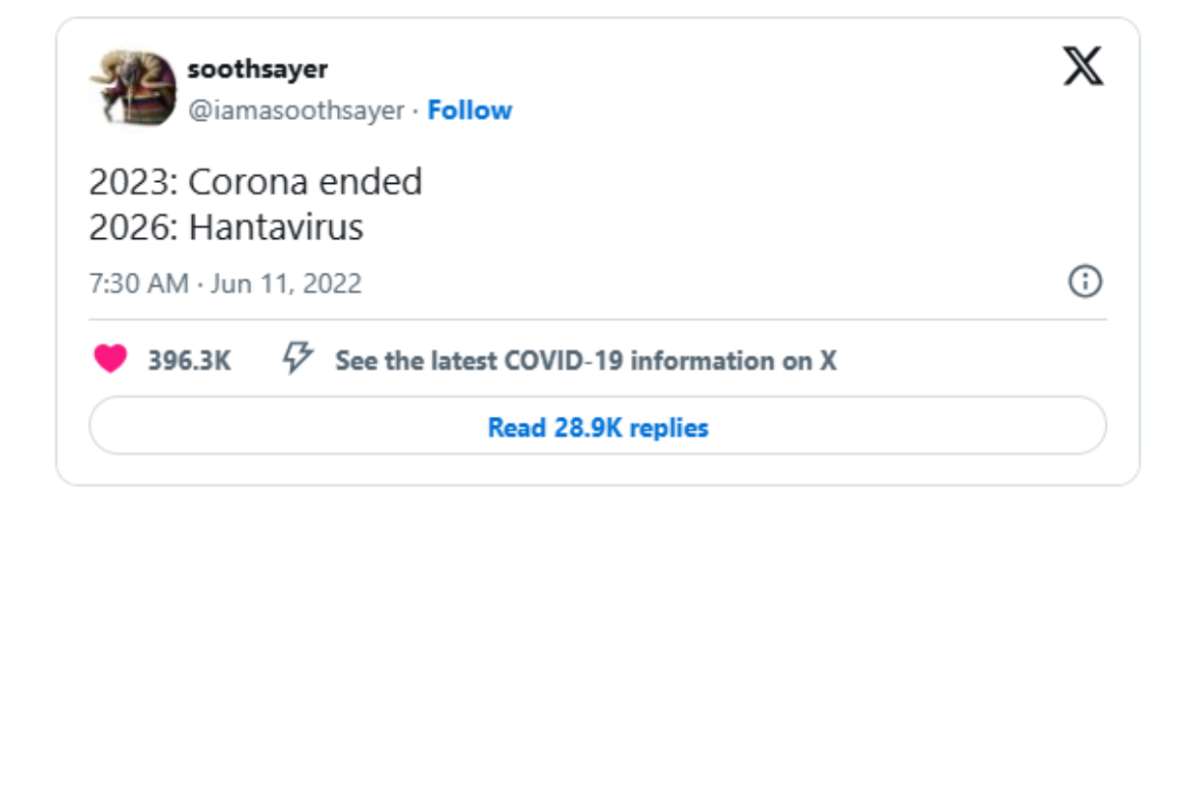Image resolution: width=1200 pixels, height=800 pixels.
Task: Click the '2026: Hantavirus' tweet line
Action: [226, 228]
